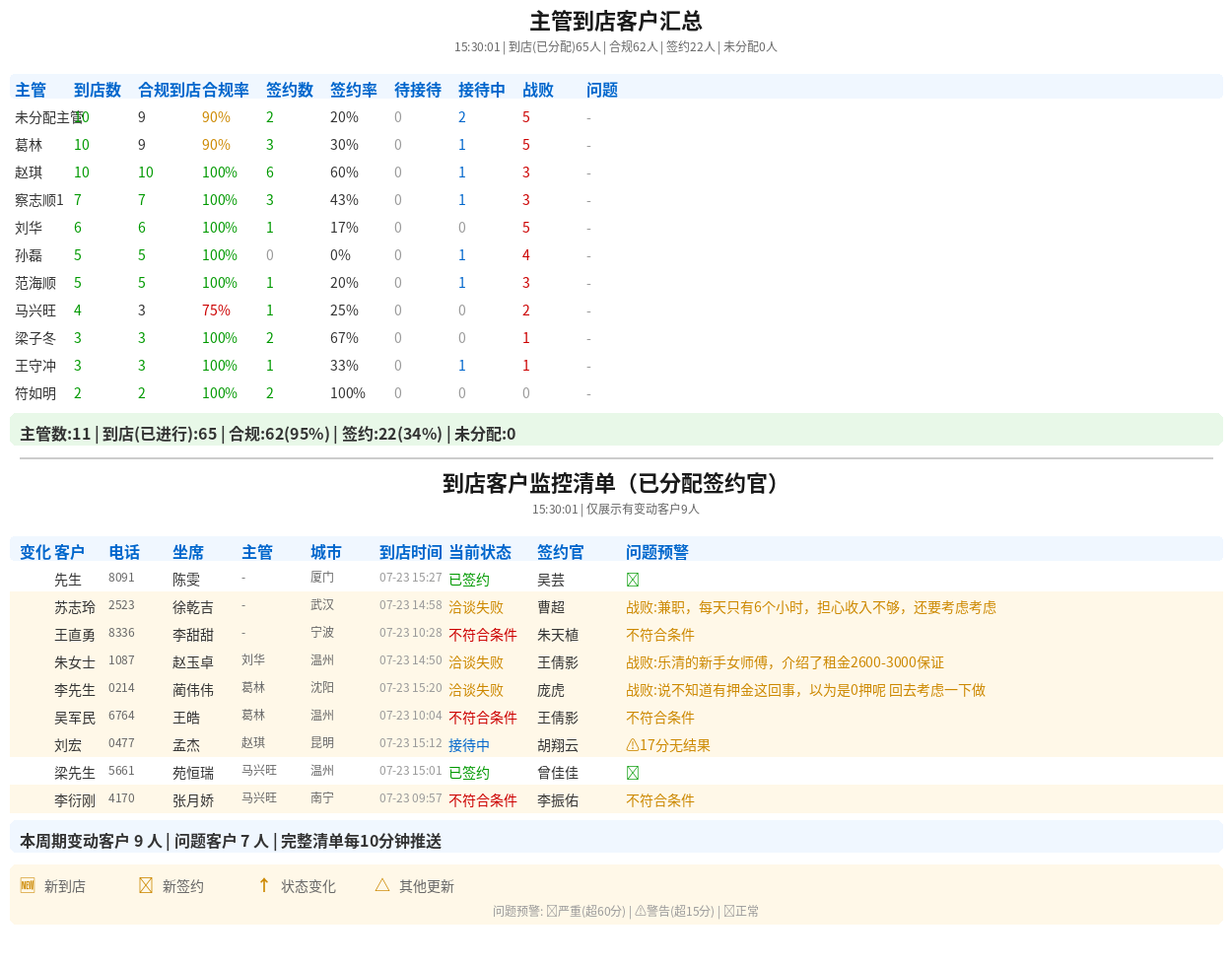Click the 17分无结果 warning for 刘宏
1232x966 pixels.
(x=668, y=745)
